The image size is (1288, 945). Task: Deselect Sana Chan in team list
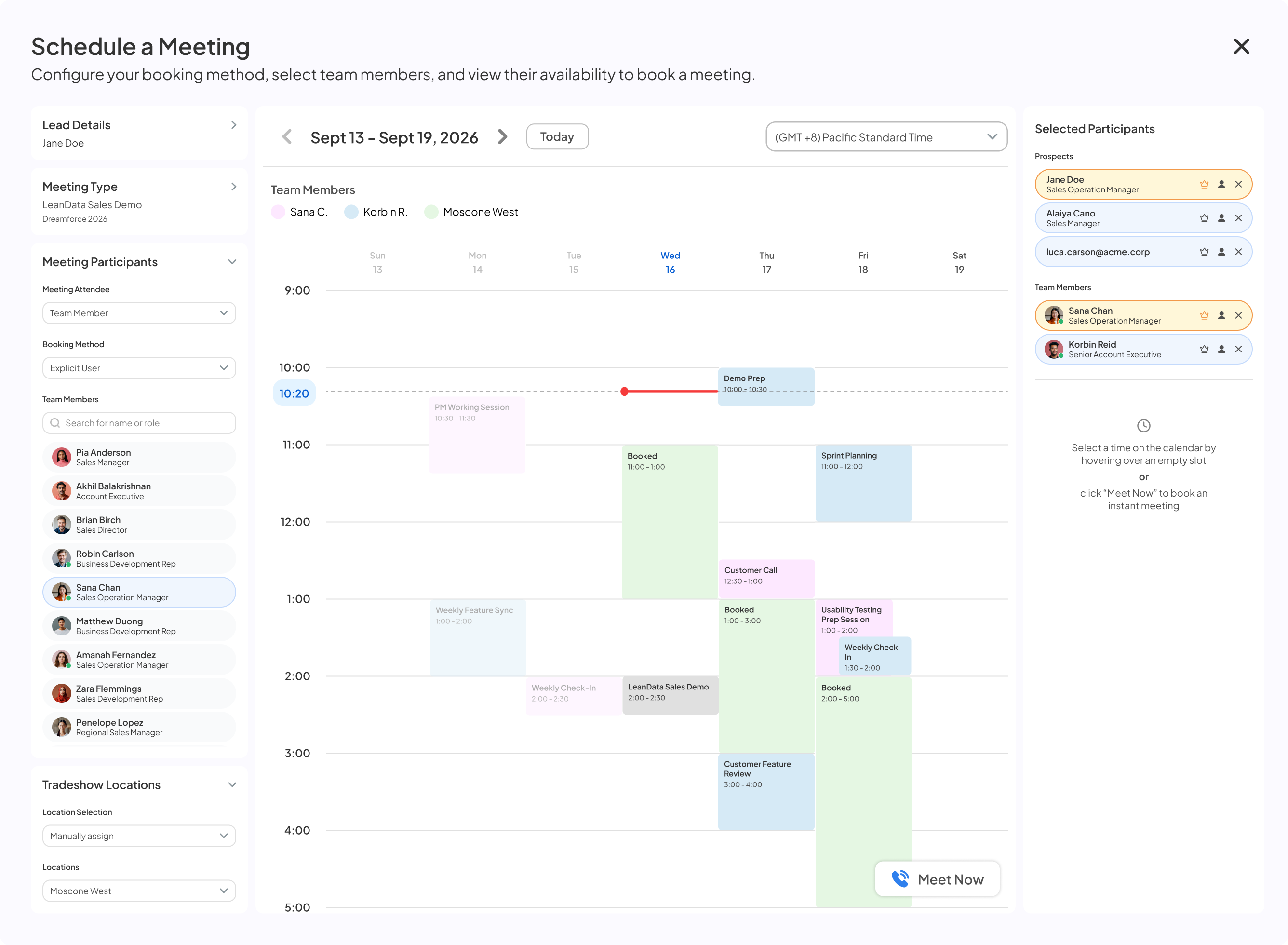click(x=139, y=592)
